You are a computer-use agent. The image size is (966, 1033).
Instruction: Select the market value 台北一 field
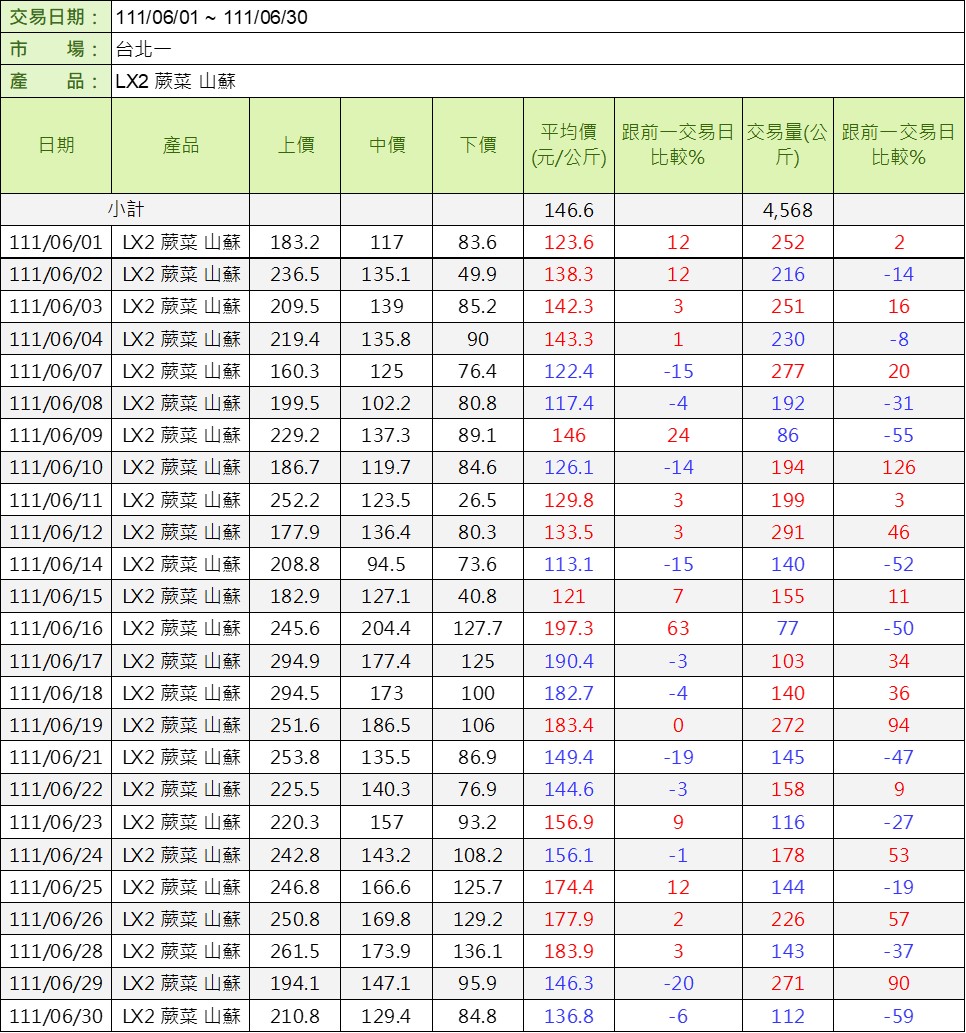(145, 49)
